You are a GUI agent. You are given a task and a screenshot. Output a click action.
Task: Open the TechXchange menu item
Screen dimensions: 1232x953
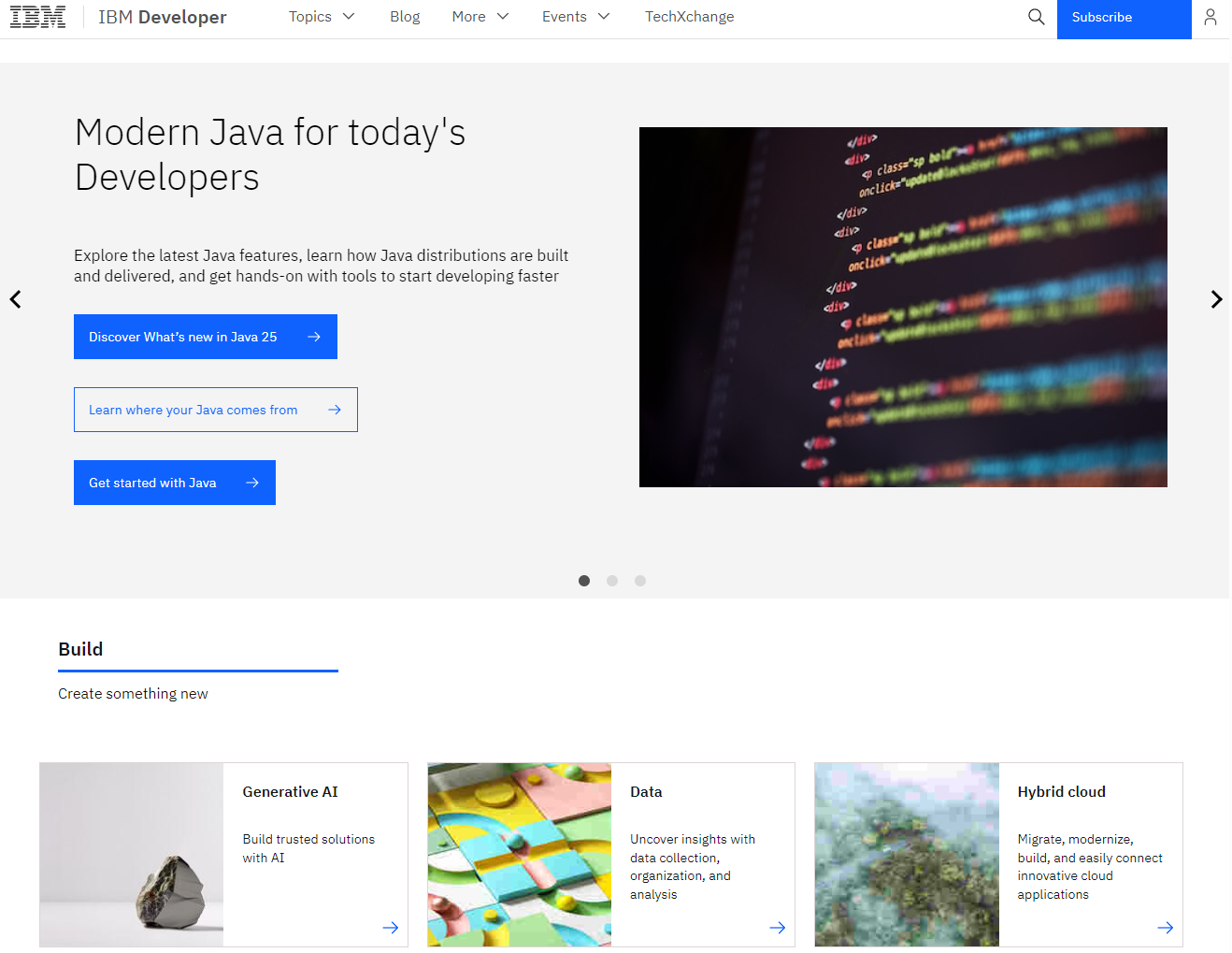pos(689,17)
